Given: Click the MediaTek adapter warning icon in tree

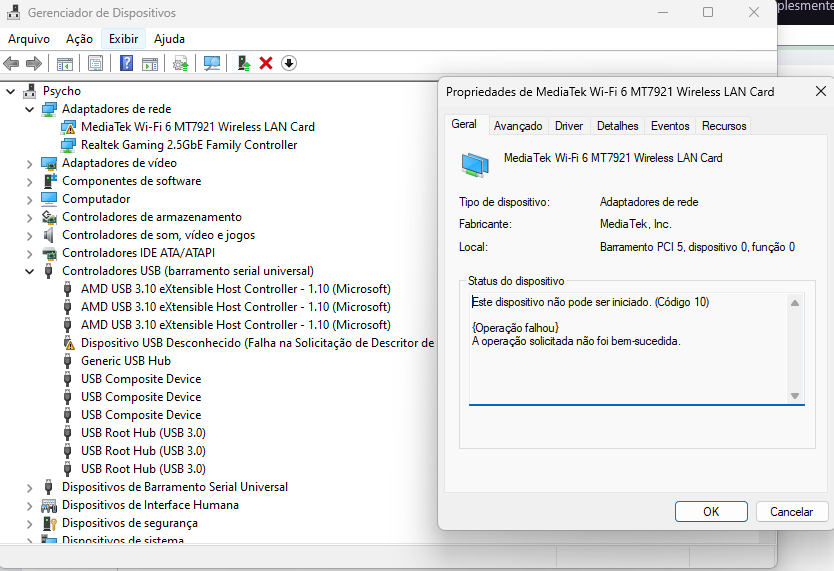Looking at the screenshot, I should [68, 127].
